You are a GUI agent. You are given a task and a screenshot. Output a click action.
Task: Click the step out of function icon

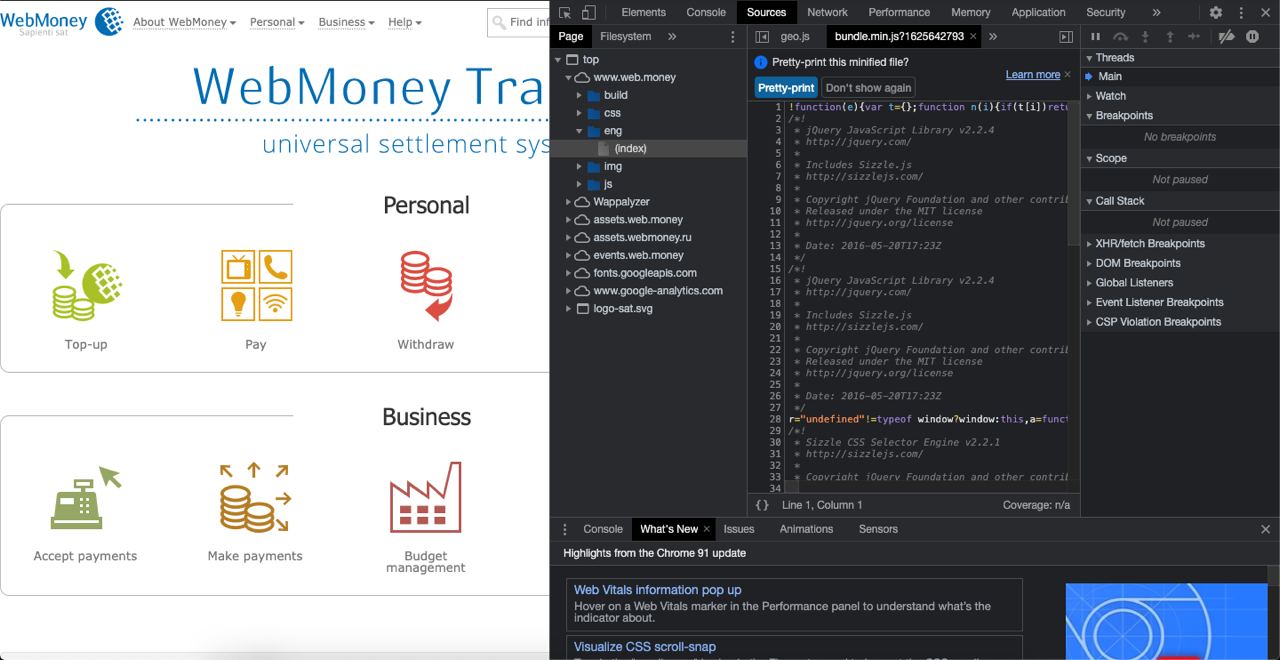tap(1170, 36)
